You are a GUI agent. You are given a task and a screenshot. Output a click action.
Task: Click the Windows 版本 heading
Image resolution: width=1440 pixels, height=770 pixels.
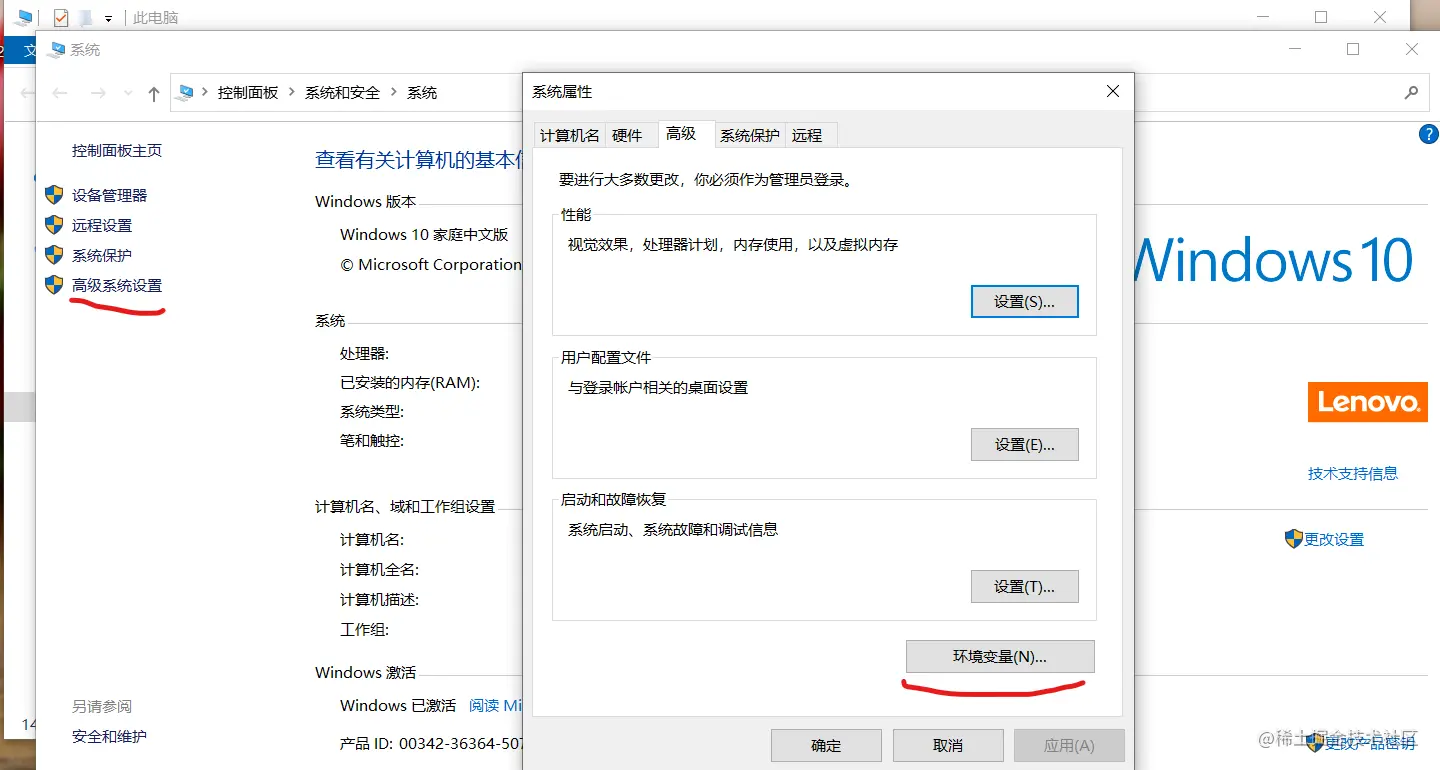(x=365, y=202)
